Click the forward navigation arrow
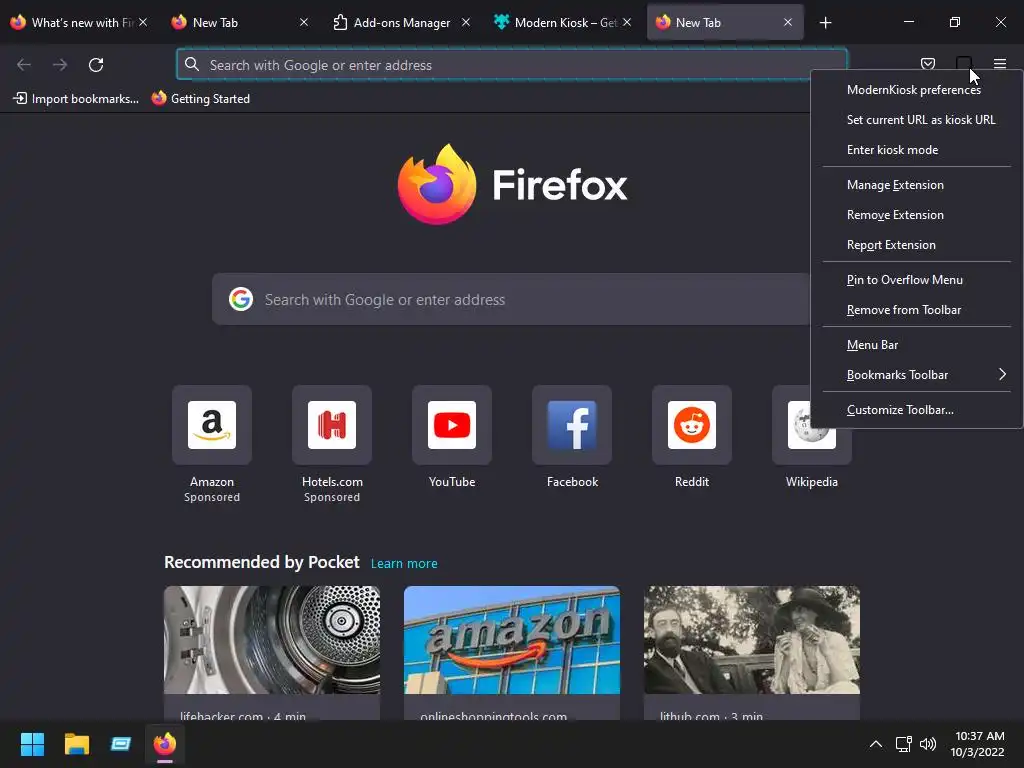Viewport: 1024px width, 768px height. tap(60, 65)
